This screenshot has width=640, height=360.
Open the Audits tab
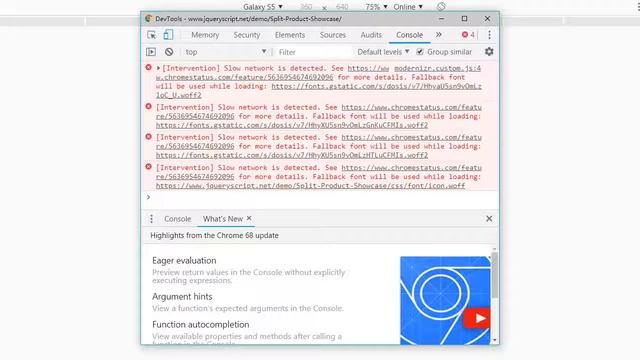tap(371, 35)
